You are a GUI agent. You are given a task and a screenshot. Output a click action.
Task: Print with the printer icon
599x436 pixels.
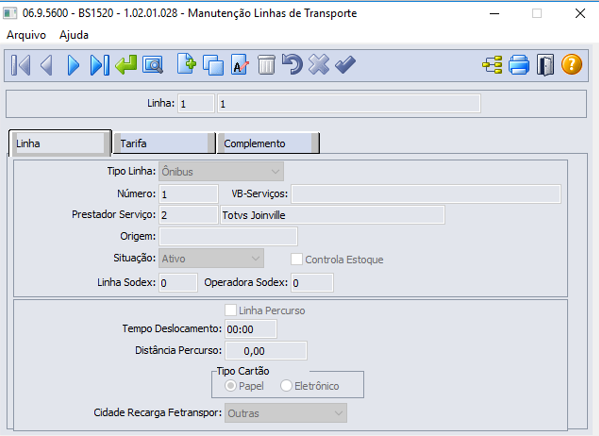(x=519, y=65)
